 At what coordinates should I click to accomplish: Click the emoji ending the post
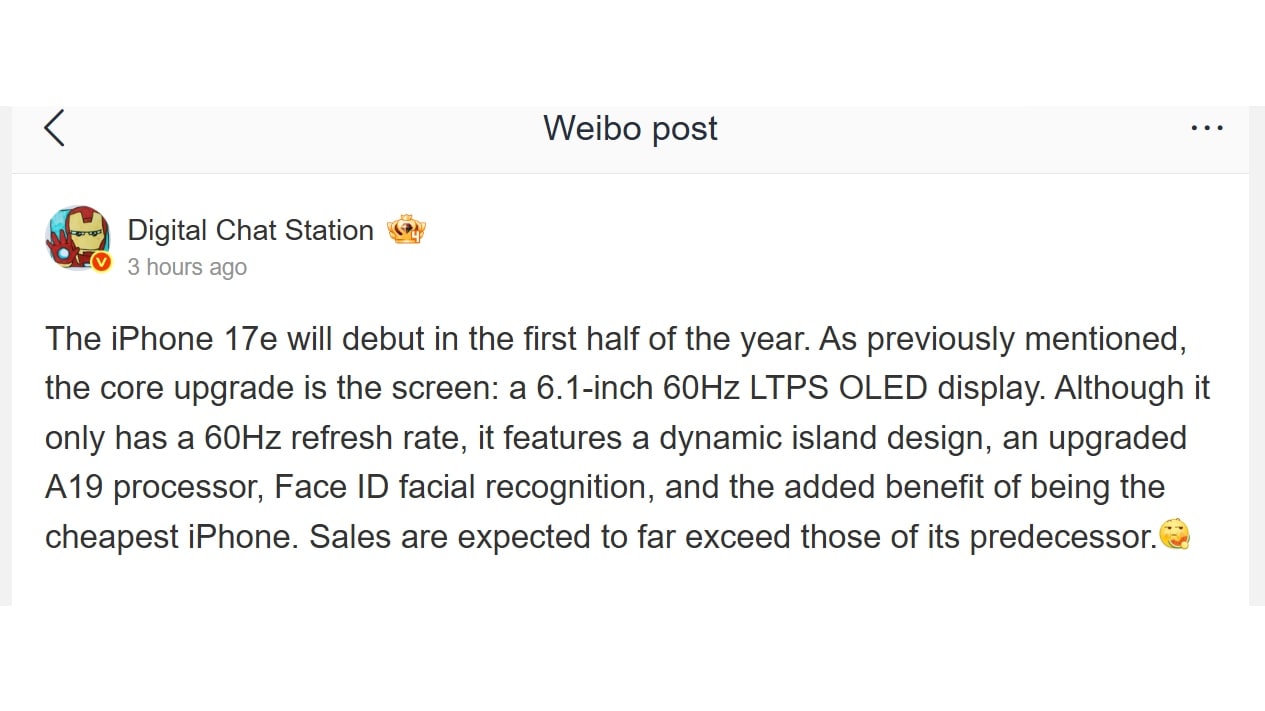point(1174,537)
